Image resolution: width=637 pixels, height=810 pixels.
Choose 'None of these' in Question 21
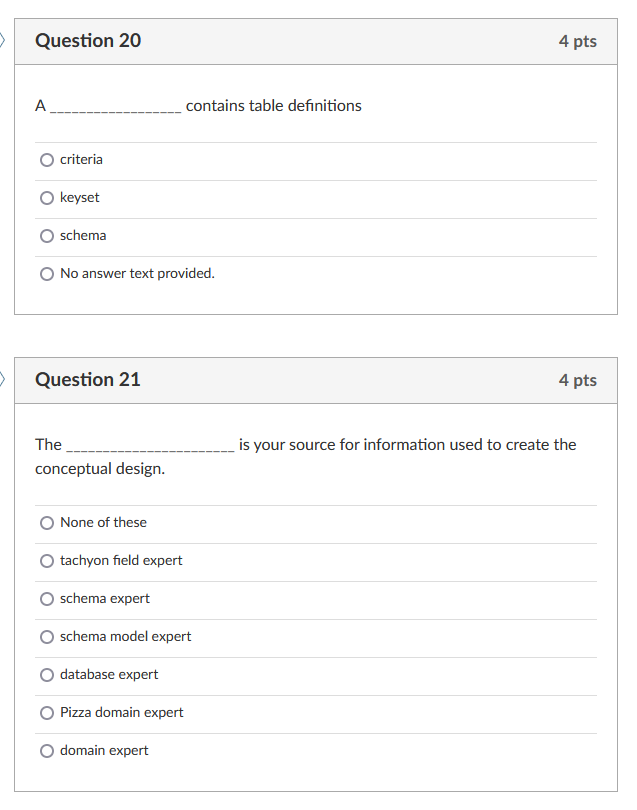(47, 523)
